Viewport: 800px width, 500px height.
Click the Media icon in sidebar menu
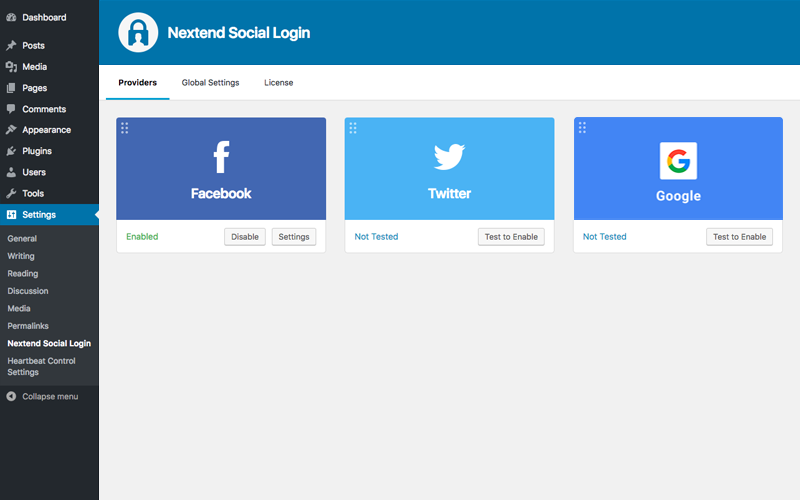[x=11, y=67]
